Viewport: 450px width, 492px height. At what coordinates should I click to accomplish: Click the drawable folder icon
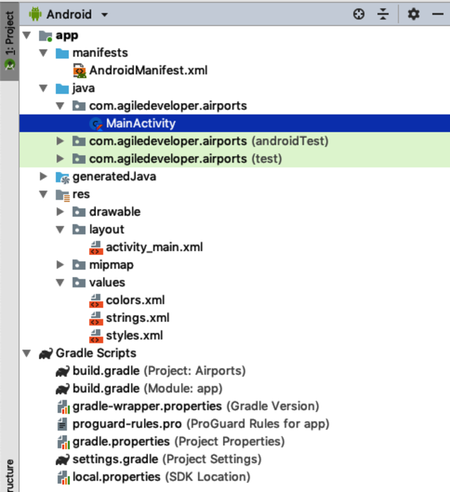click(79, 212)
